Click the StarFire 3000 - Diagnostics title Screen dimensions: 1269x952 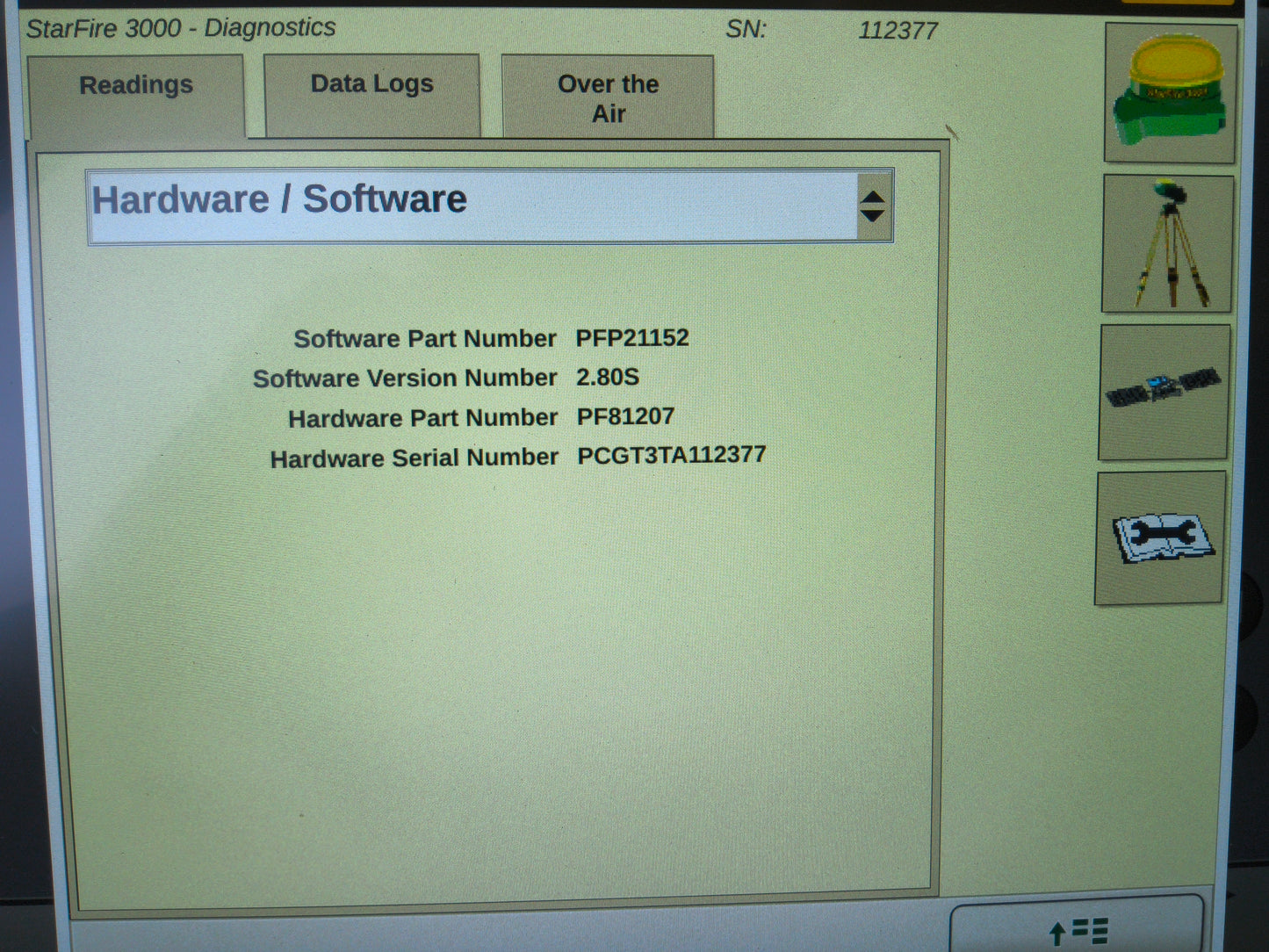pyautogui.click(x=181, y=28)
